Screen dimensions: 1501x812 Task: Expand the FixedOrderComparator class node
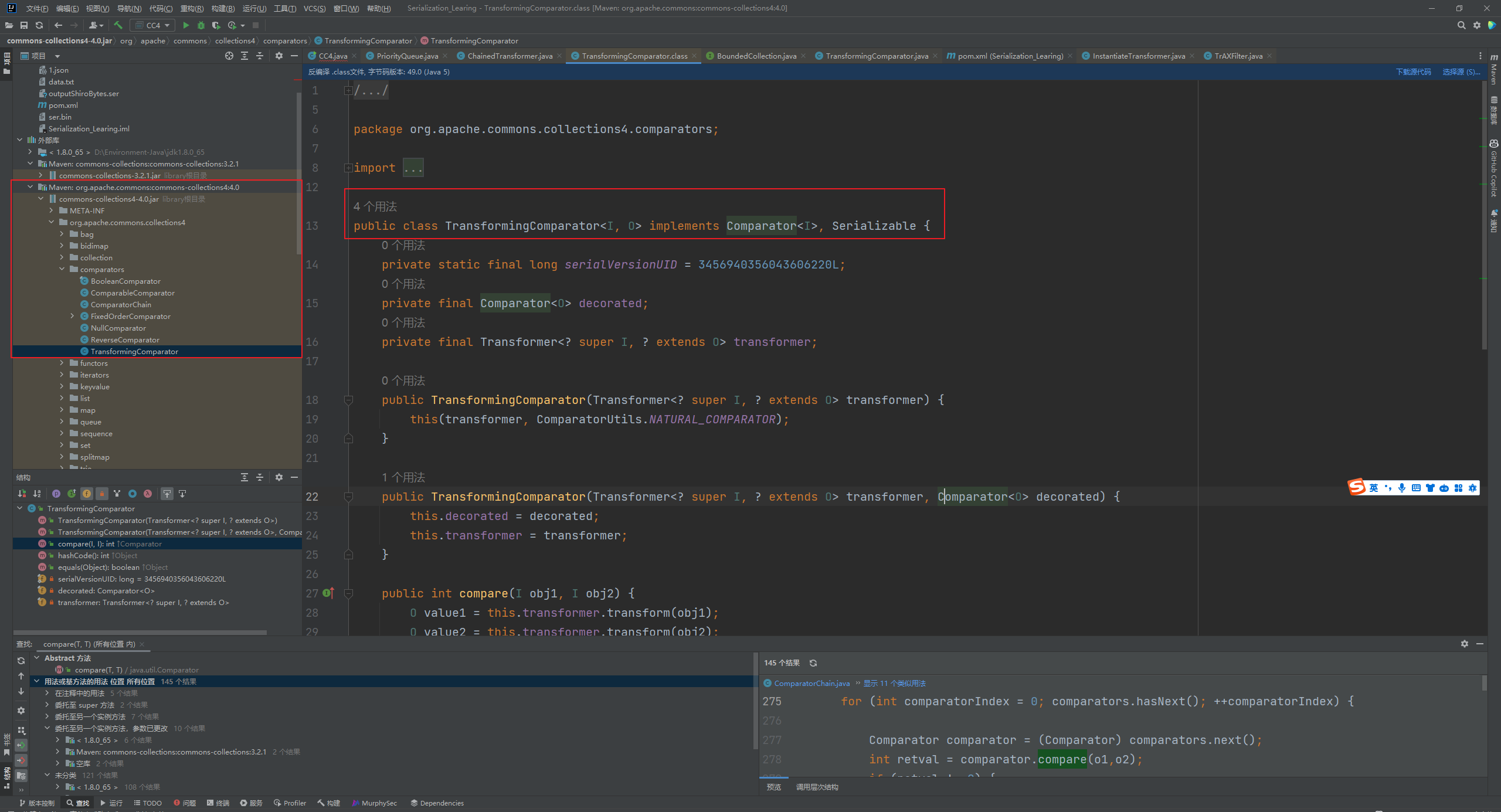coord(72,316)
